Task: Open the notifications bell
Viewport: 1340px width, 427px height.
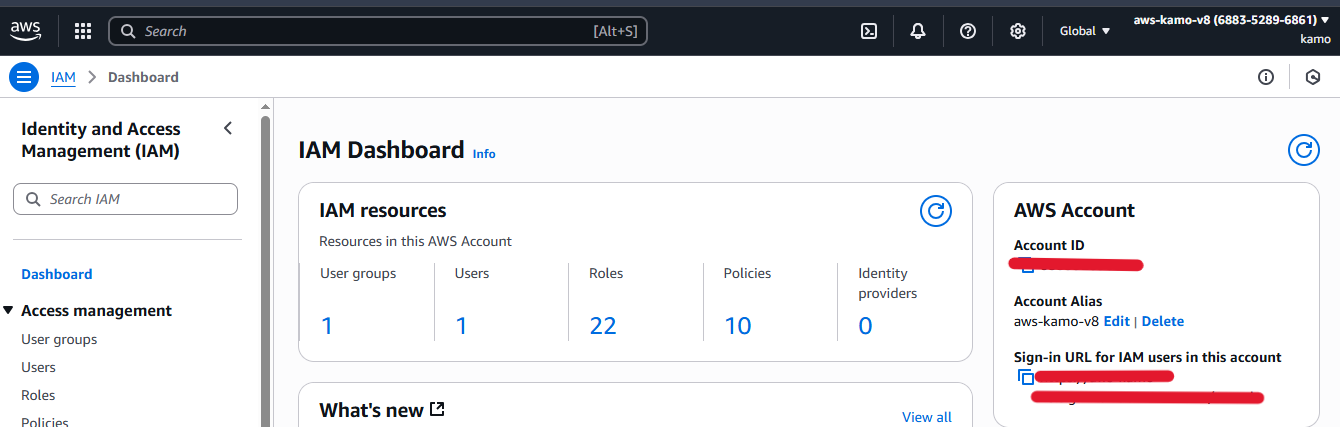Action: pos(918,31)
